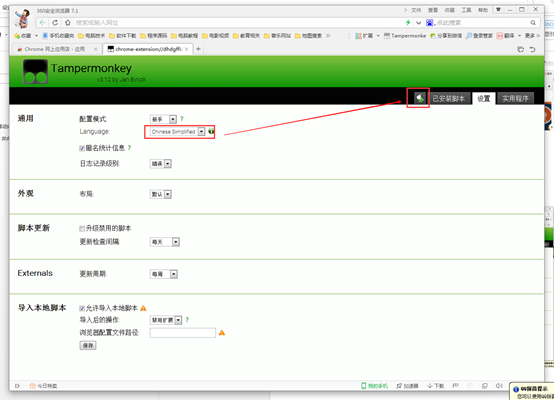Open the 日志记录级别 dropdown
554x400 pixels.
160,164
